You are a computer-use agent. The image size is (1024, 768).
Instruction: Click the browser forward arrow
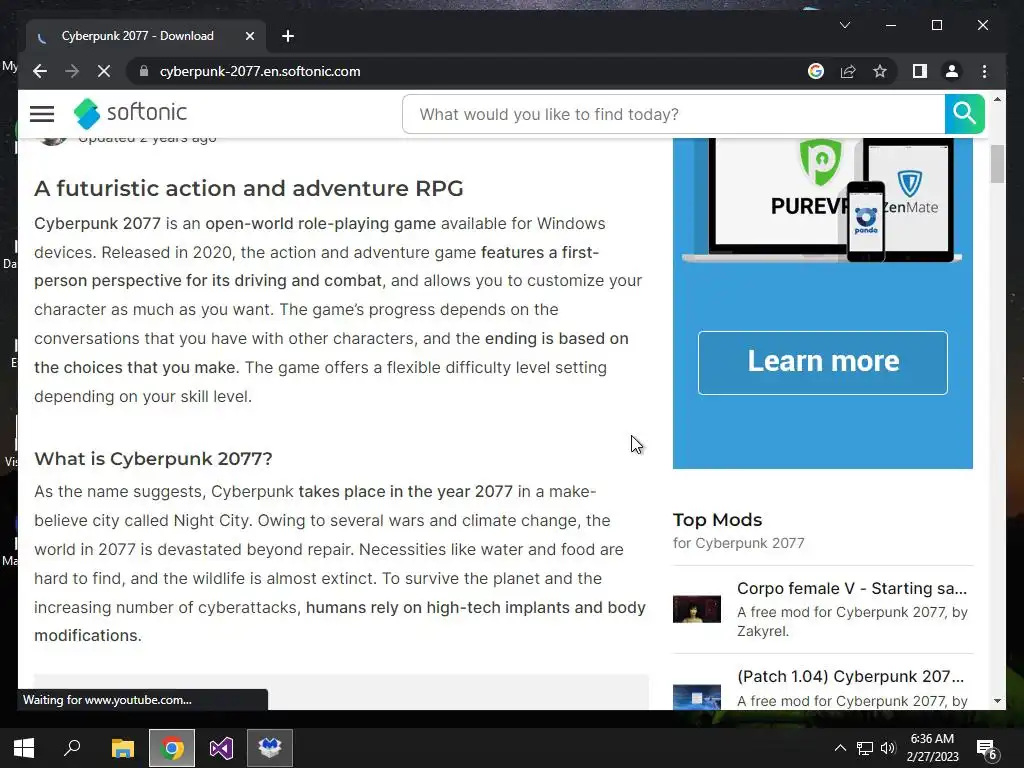pyautogui.click(x=72, y=71)
